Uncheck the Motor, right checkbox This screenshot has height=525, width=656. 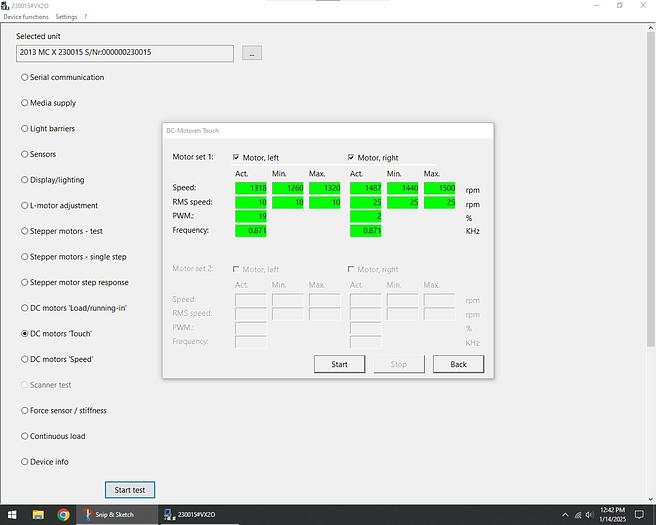[x=351, y=157]
